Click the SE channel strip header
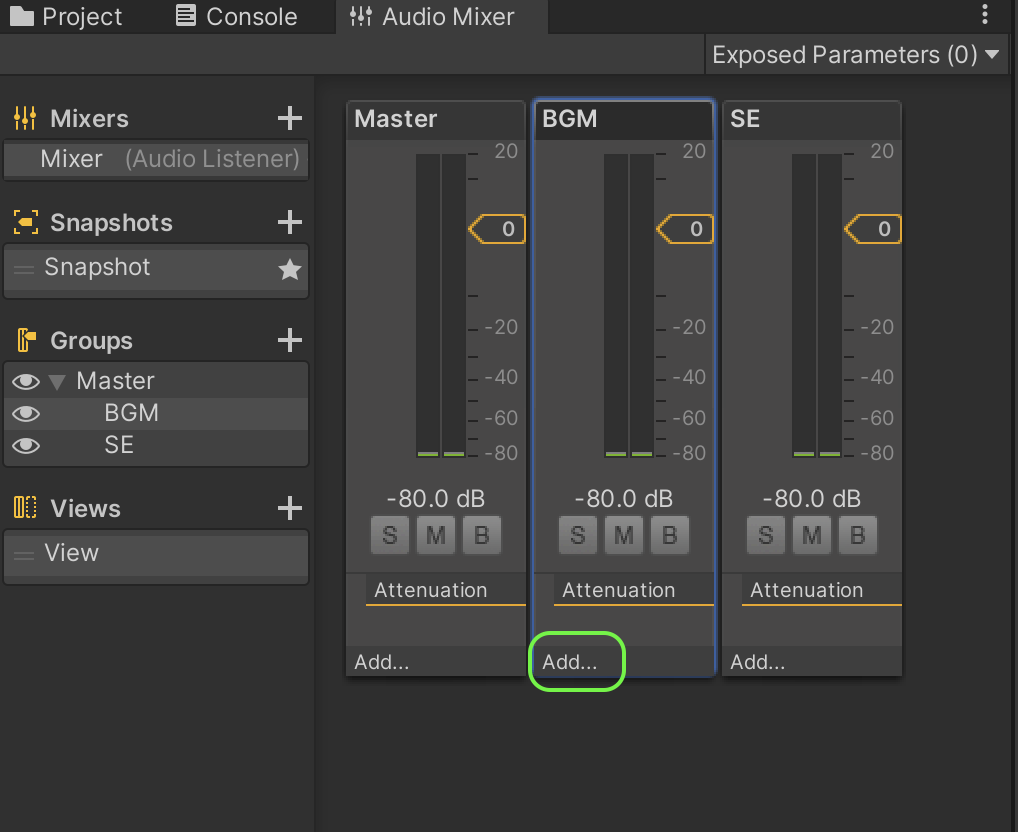Screen dimensions: 1018x832 coord(812,119)
